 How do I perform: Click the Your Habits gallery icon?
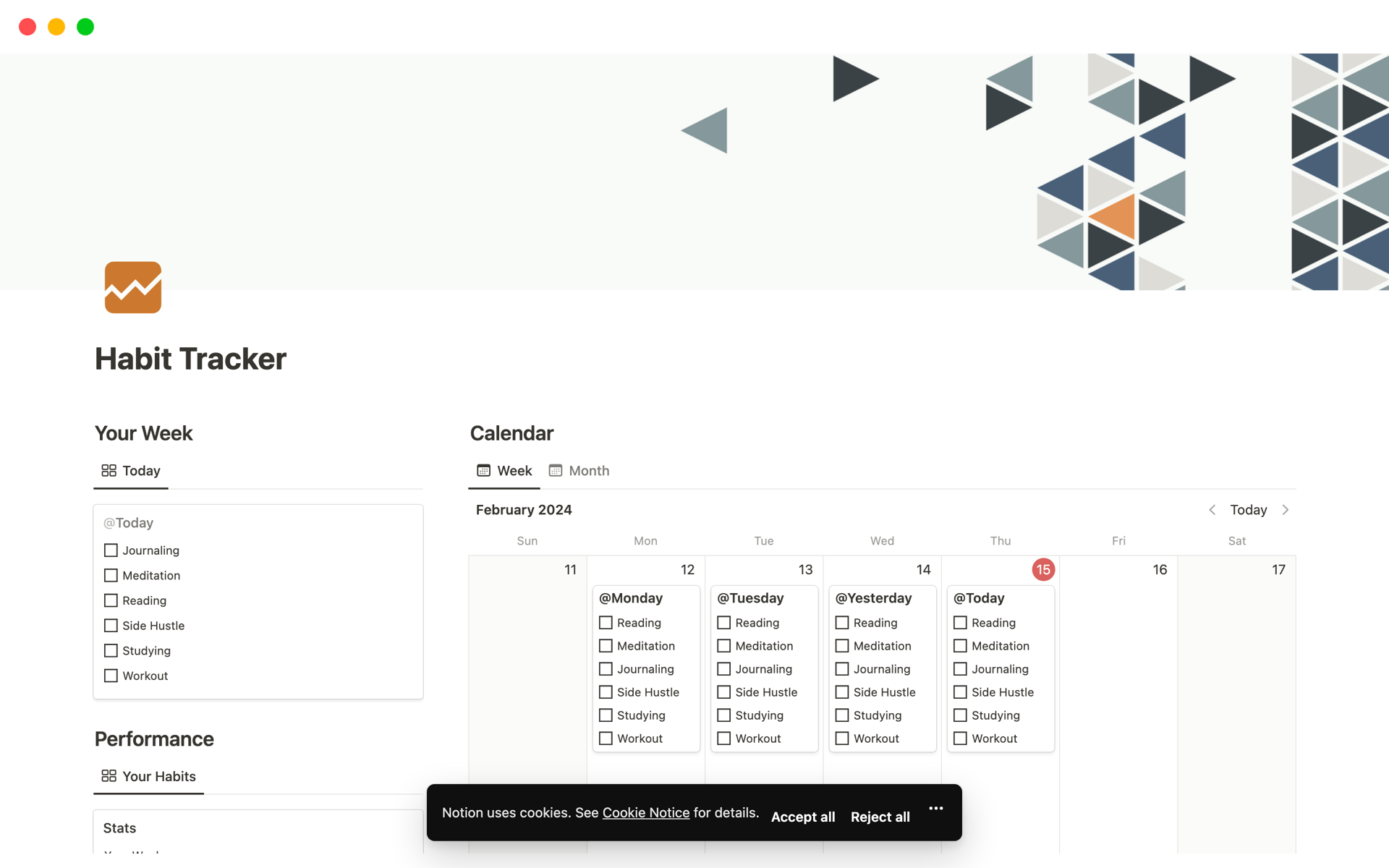pyautogui.click(x=109, y=776)
